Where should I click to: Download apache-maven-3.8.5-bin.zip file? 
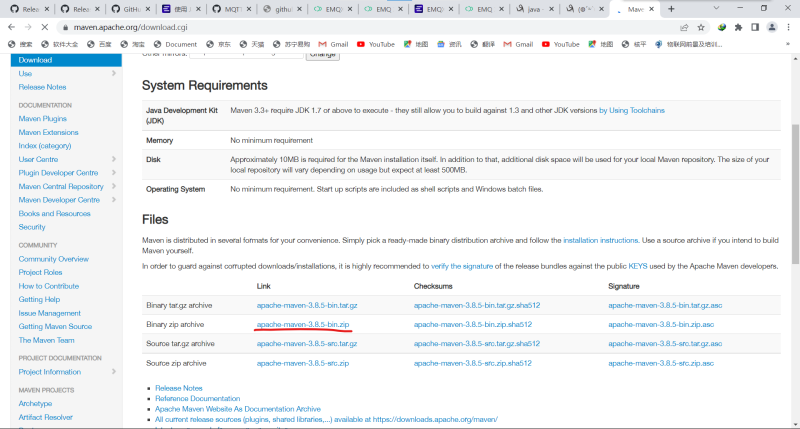pyautogui.click(x=302, y=325)
